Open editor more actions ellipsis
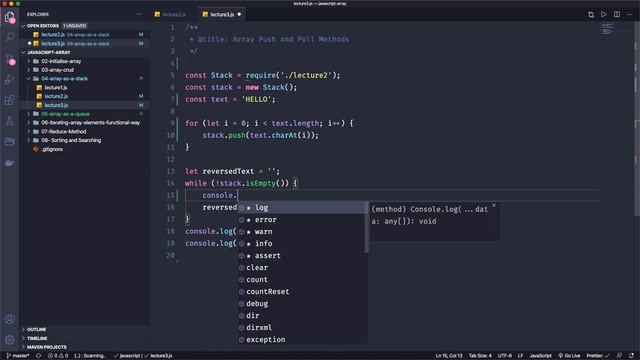 629,14
